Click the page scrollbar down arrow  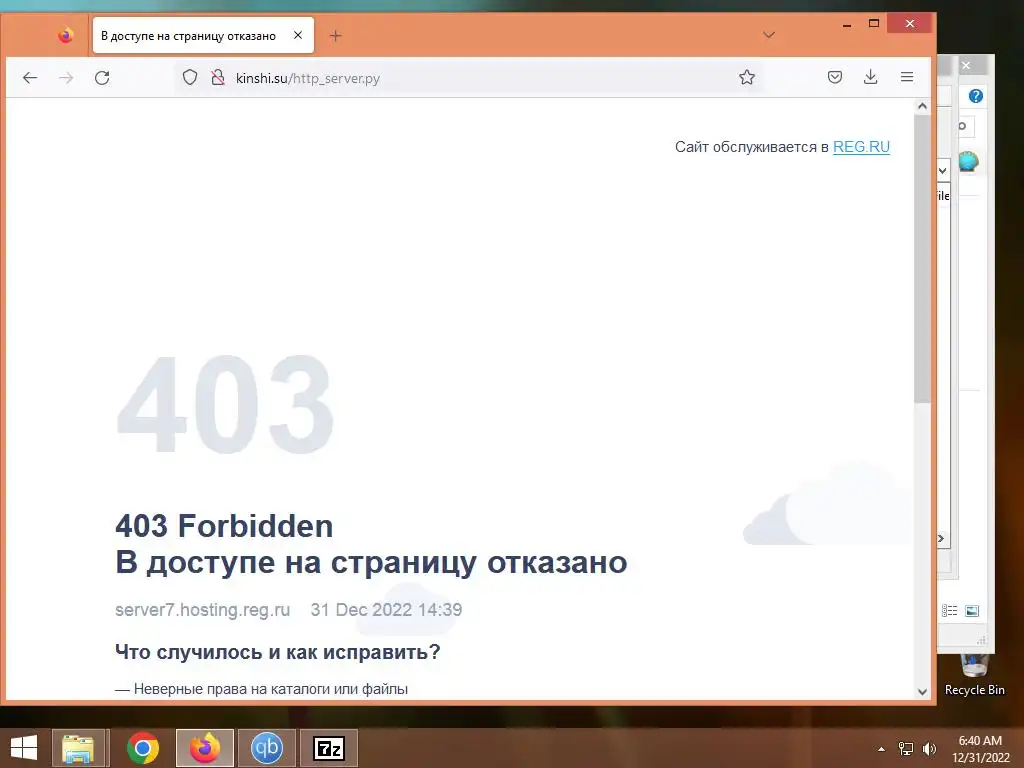tap(922, 692)
